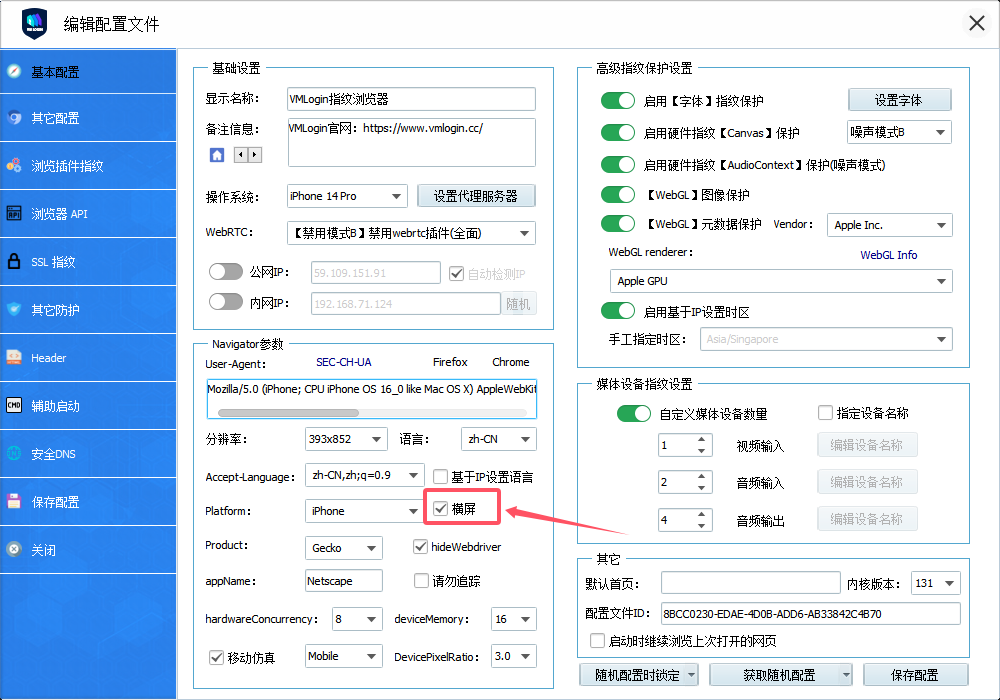Close the 编辑配置文件 dialog window
The width and height of the screenshot is (1000, 700).
[976, 24]
